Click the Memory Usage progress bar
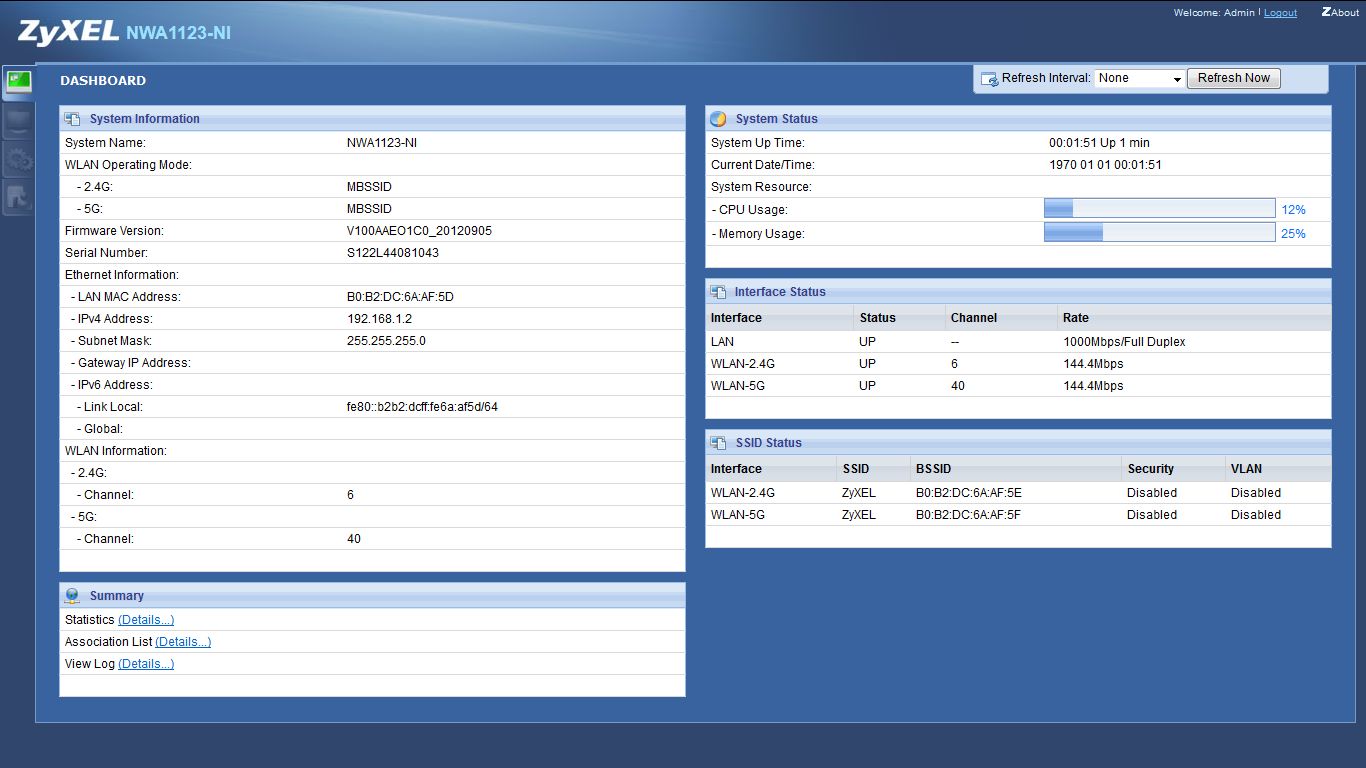This screenshot has width=1366, height=768. (1160, 232)
